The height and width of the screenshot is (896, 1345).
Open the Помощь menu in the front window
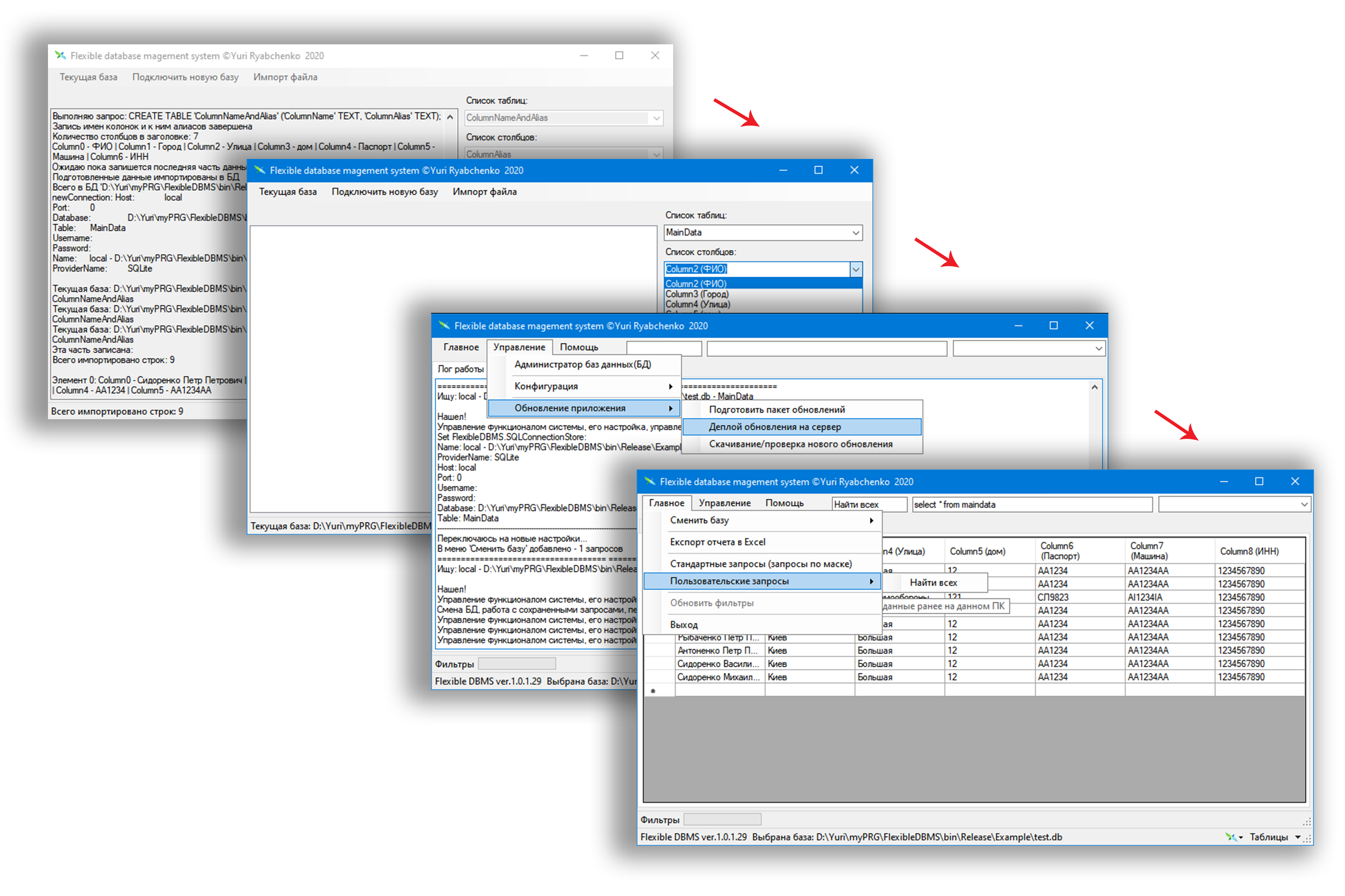784,503
